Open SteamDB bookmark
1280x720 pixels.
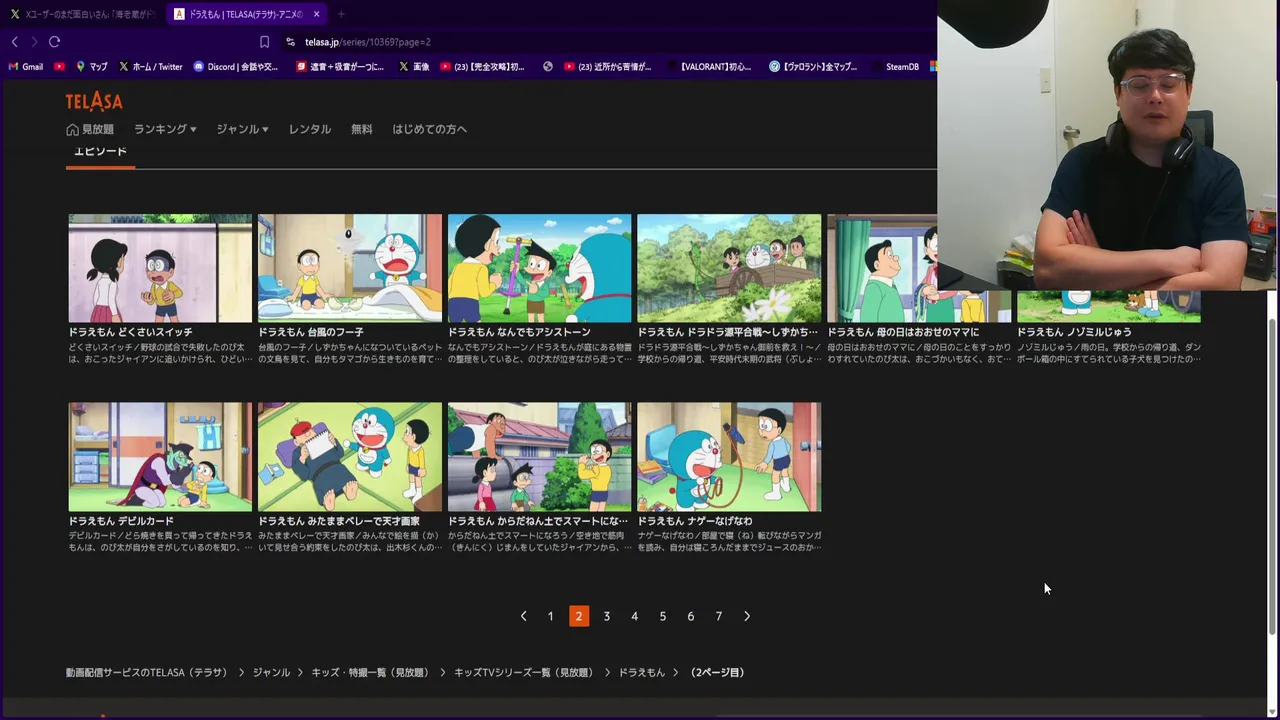896,67
